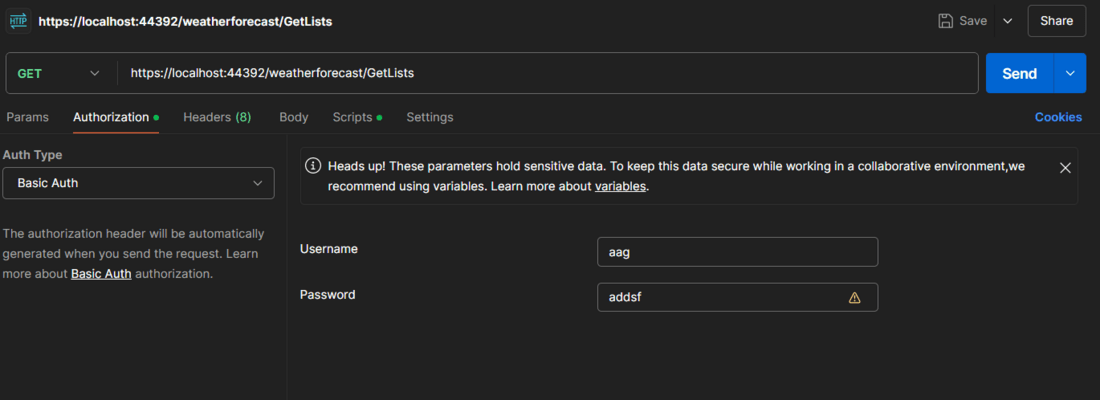Open the Auth Type Basic Auth dropdown
1100x400 pixels.
138,183
